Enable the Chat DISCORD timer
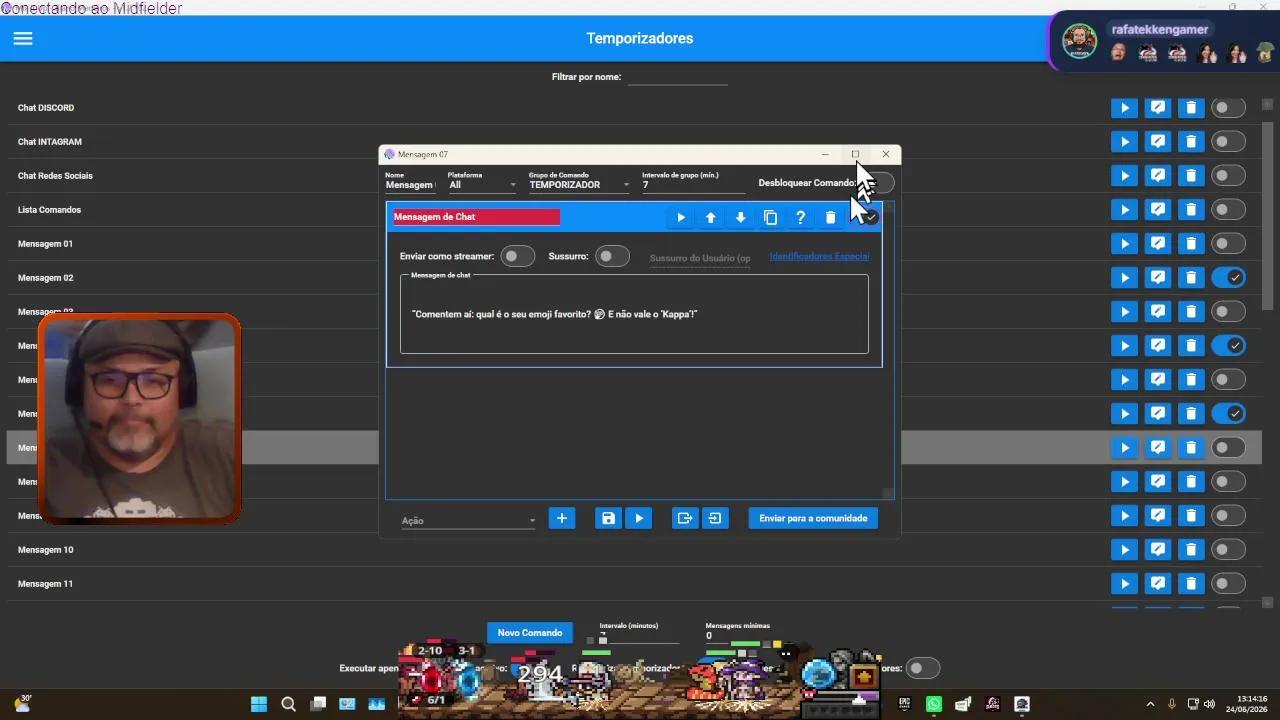 (x=1228, y=108)
